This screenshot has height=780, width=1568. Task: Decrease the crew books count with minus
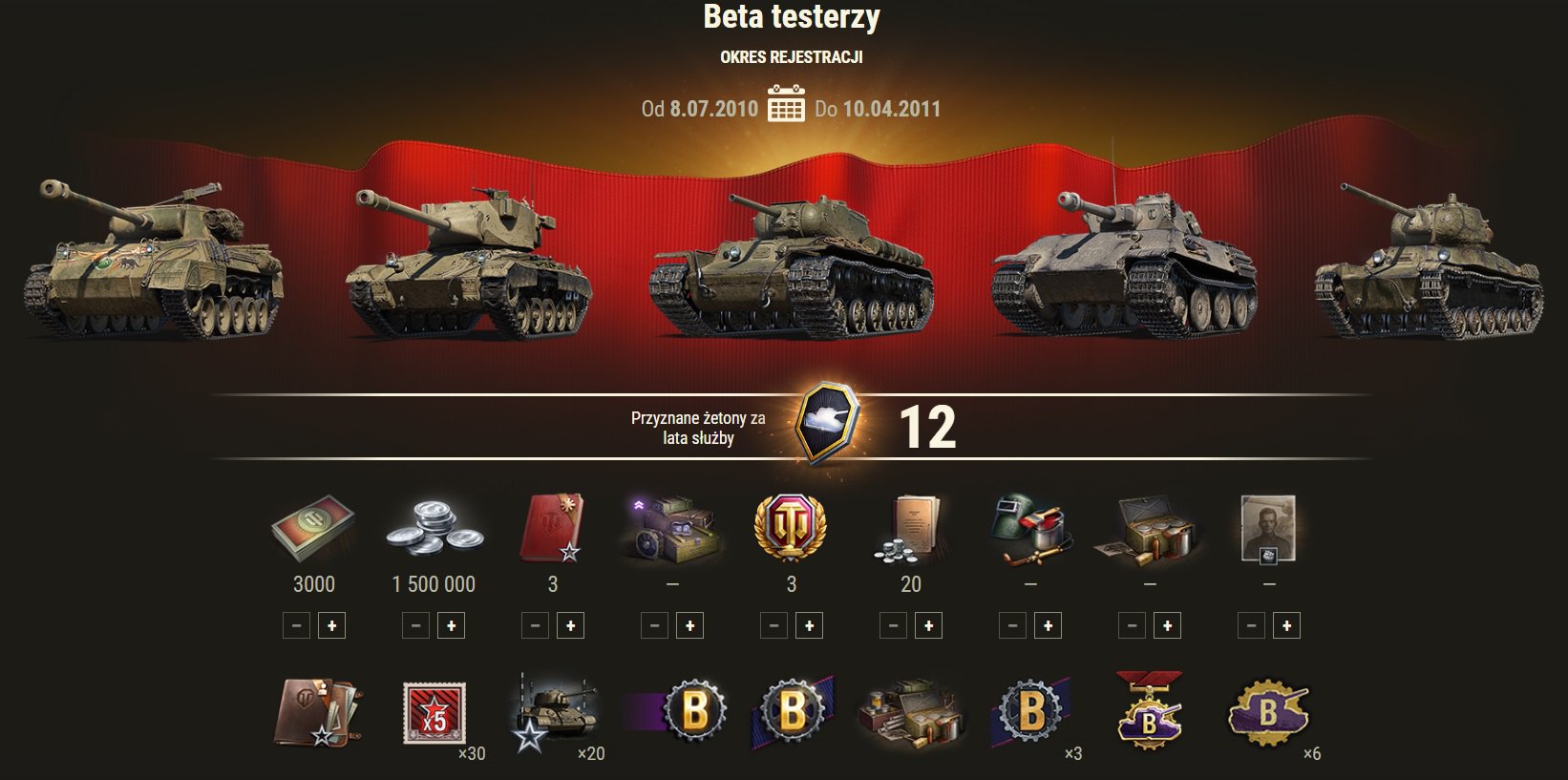(x=535, y=625)
